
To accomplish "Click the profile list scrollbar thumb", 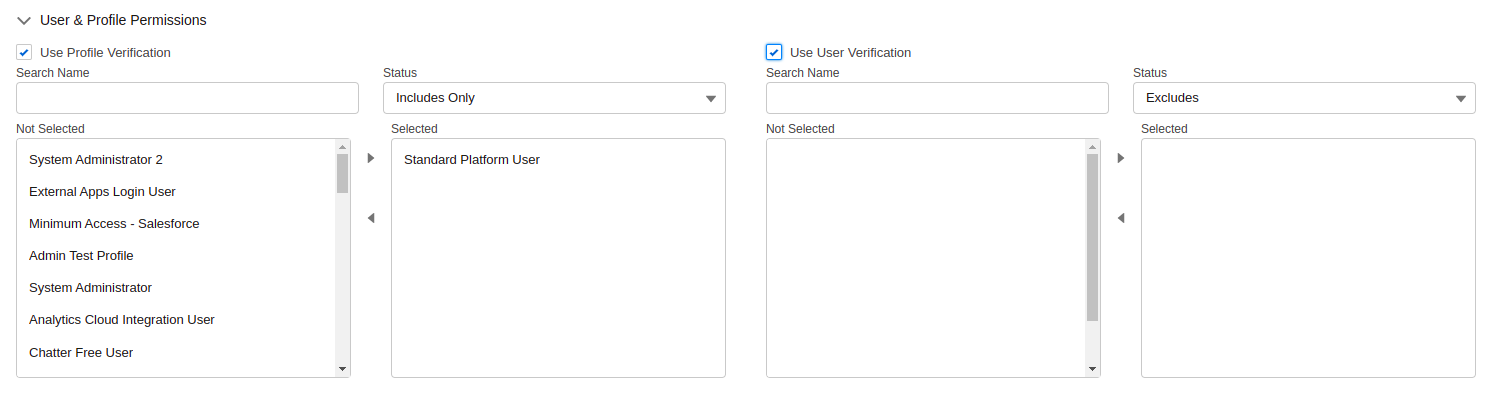I will pos(342,173).
